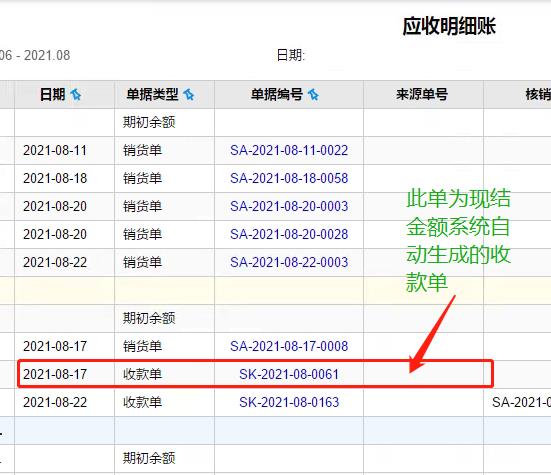Open sales order SA-2021-08-17-0008
The height and width of the screenshot is (475, 551).
(x=289, y=346)
